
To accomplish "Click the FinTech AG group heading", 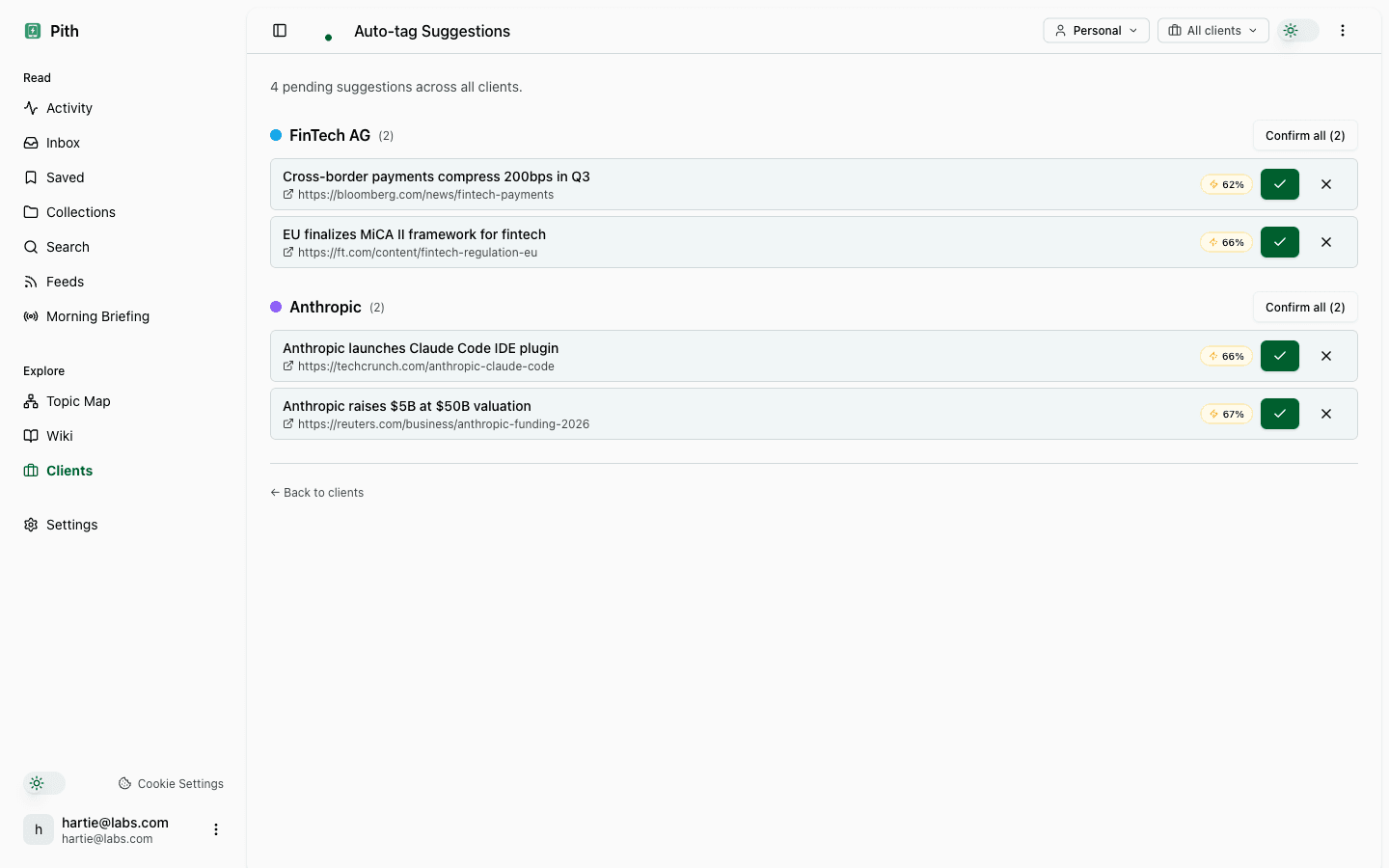I will 330,135.
